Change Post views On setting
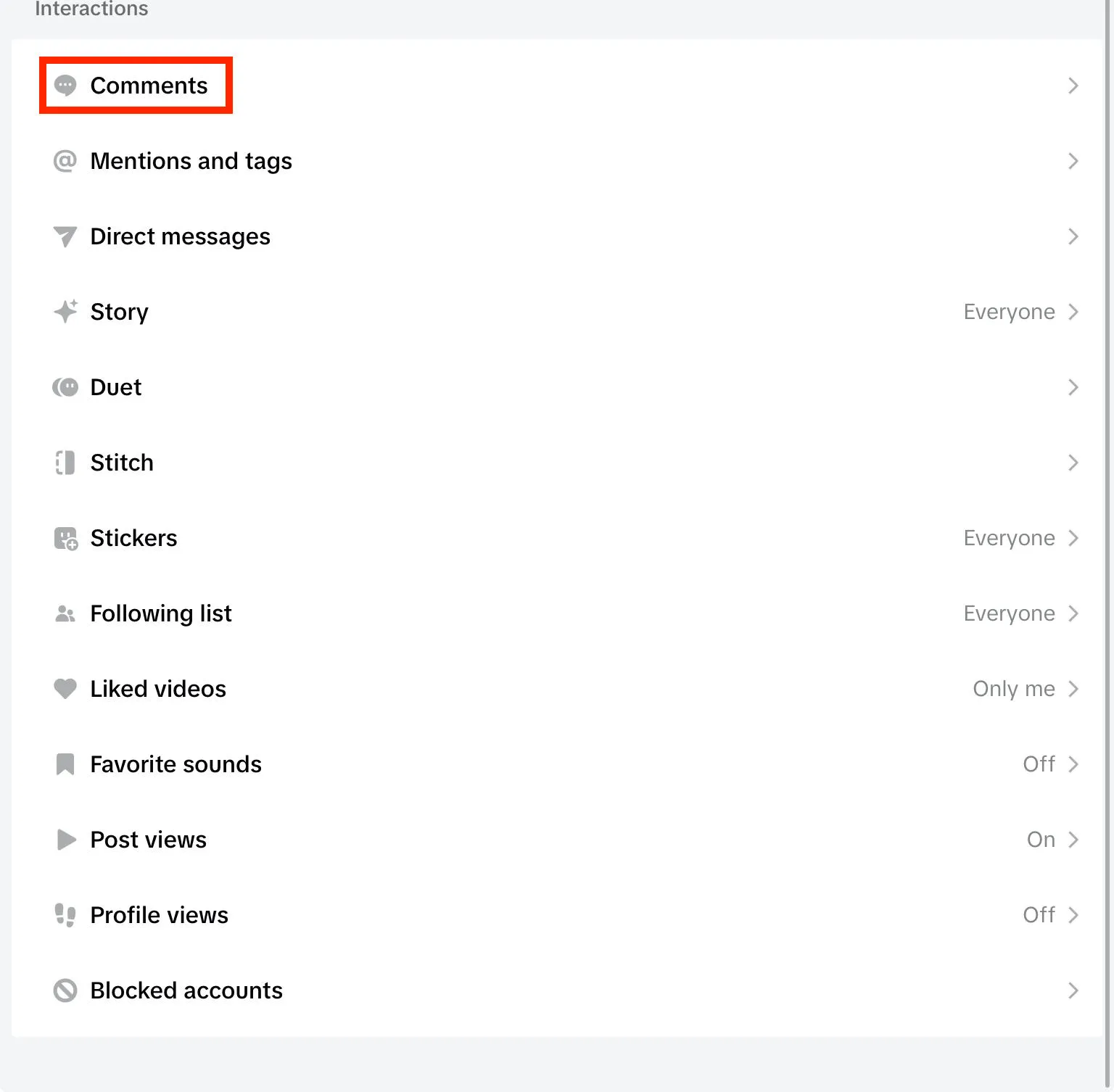1114x1092 pixels. (x=1041, y=840)
